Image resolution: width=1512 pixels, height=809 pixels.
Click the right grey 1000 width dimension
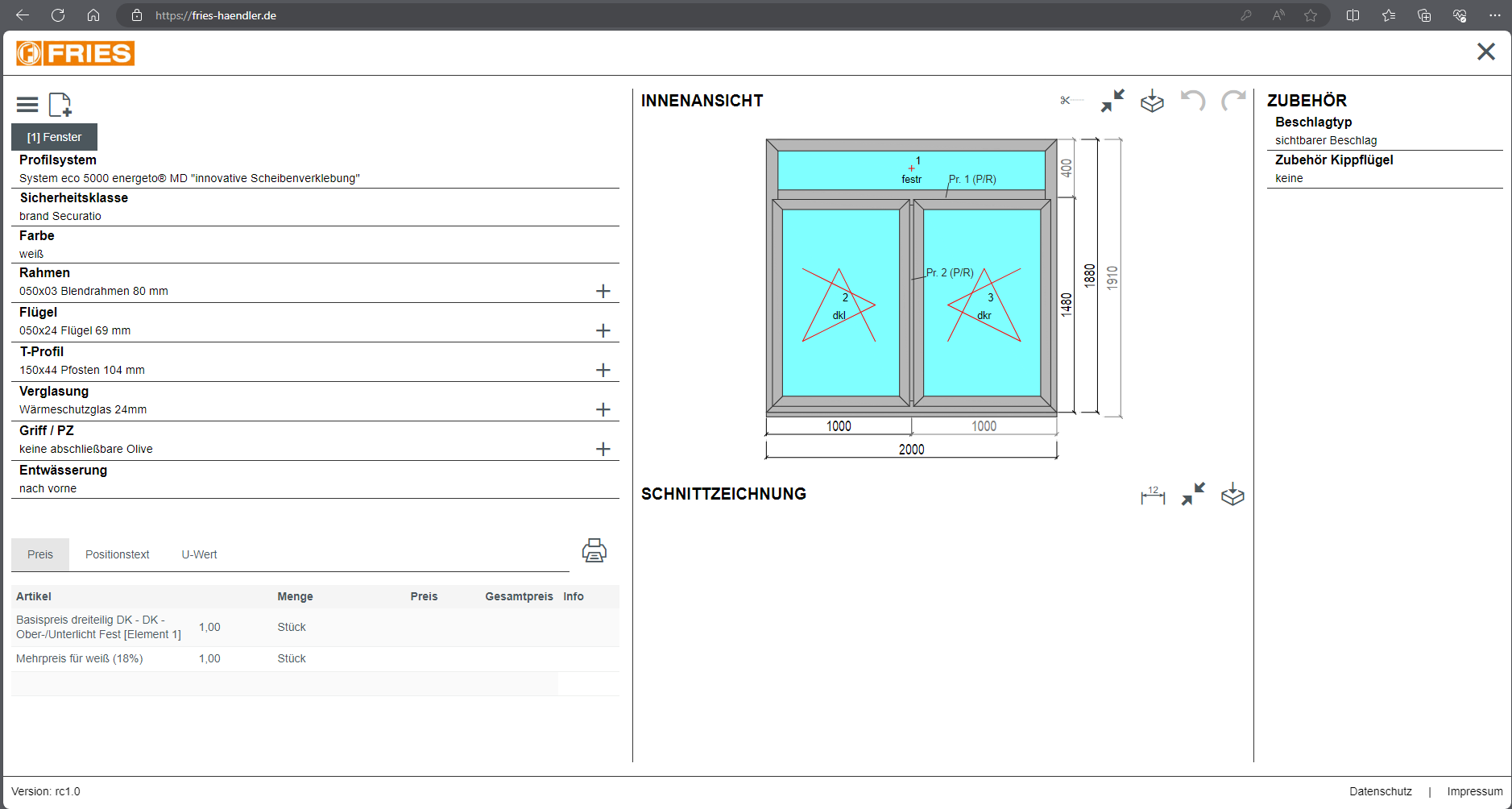click(x=984, y=425)
